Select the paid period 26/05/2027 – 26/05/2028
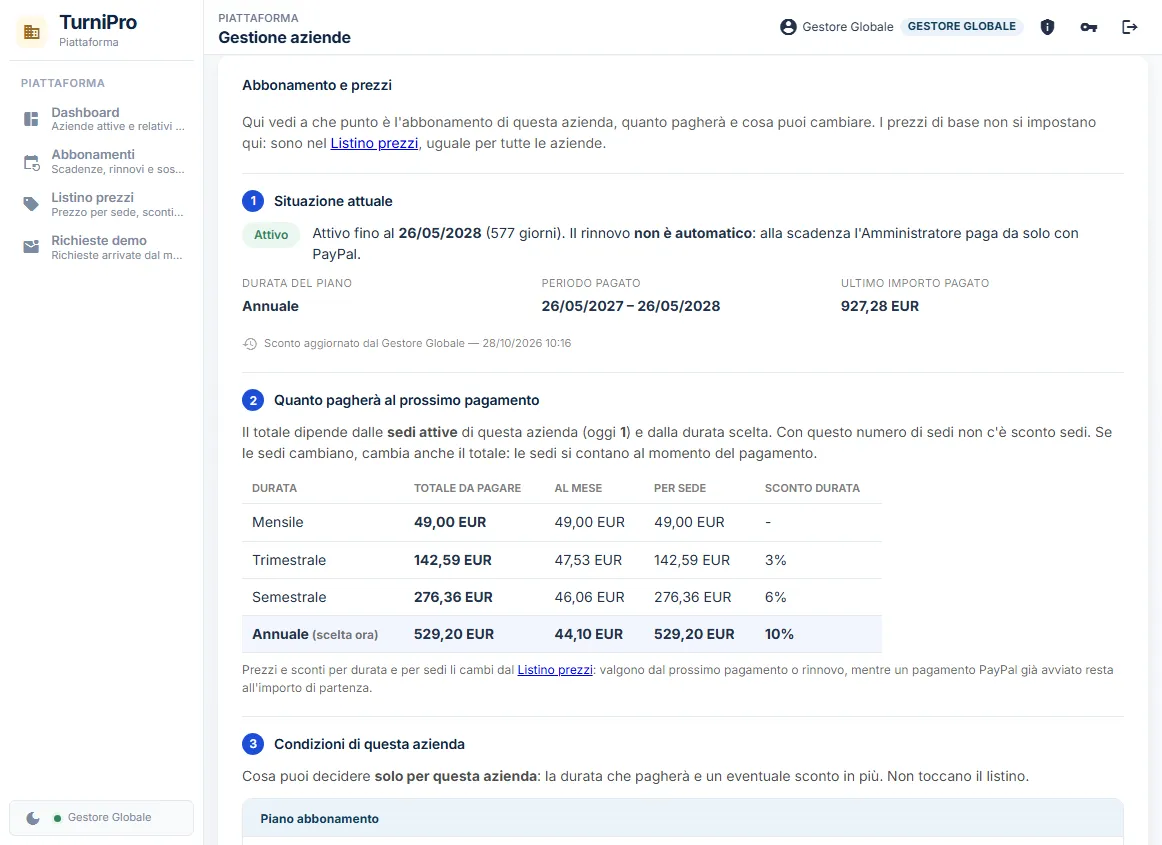This screenshot has height=845, width=1162. (x=631, y=306)
